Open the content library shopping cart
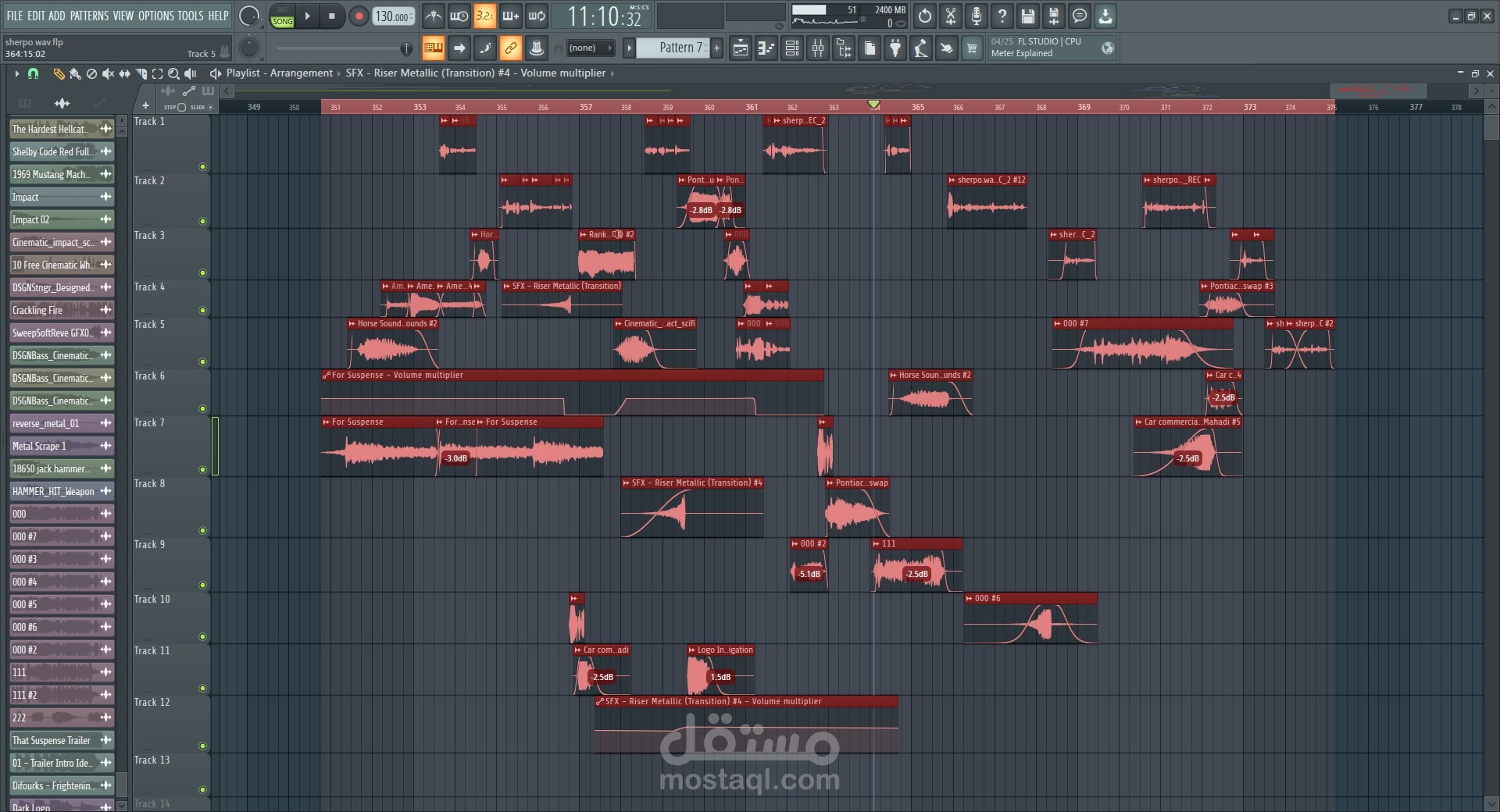The image size is (1500, 812). (972, 48)
